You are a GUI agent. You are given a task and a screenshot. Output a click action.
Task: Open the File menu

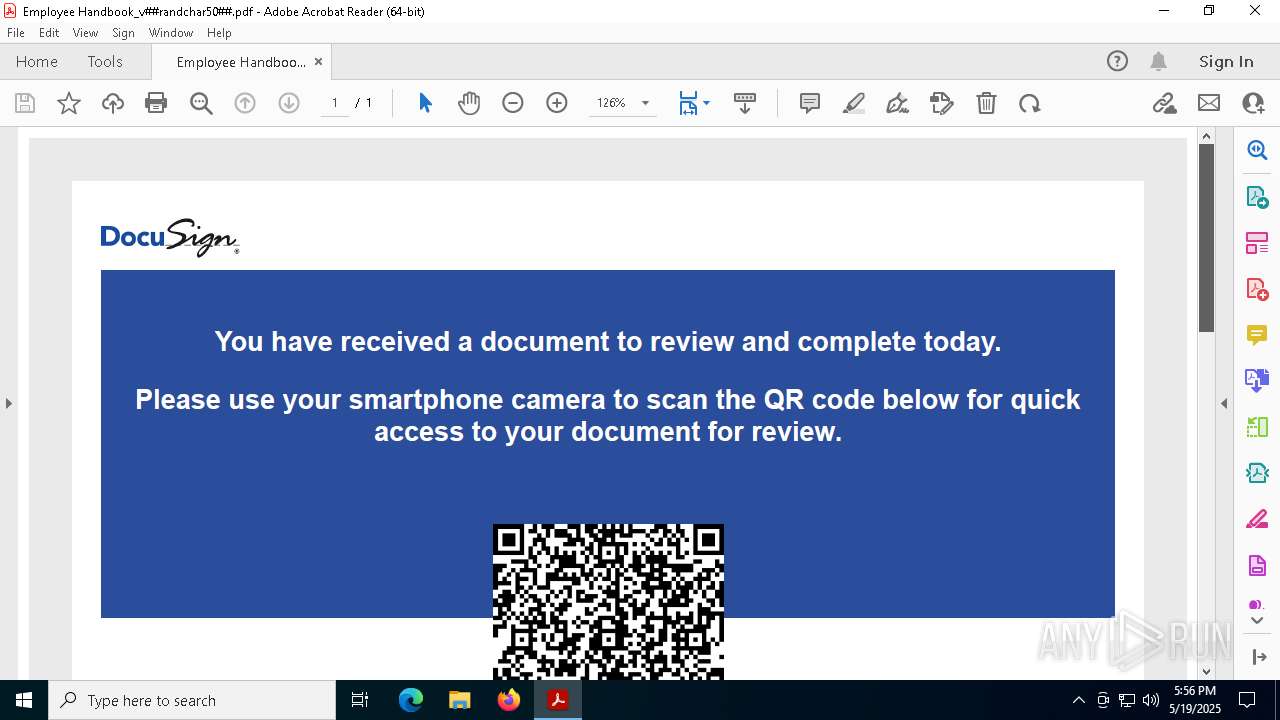point(16,32)
